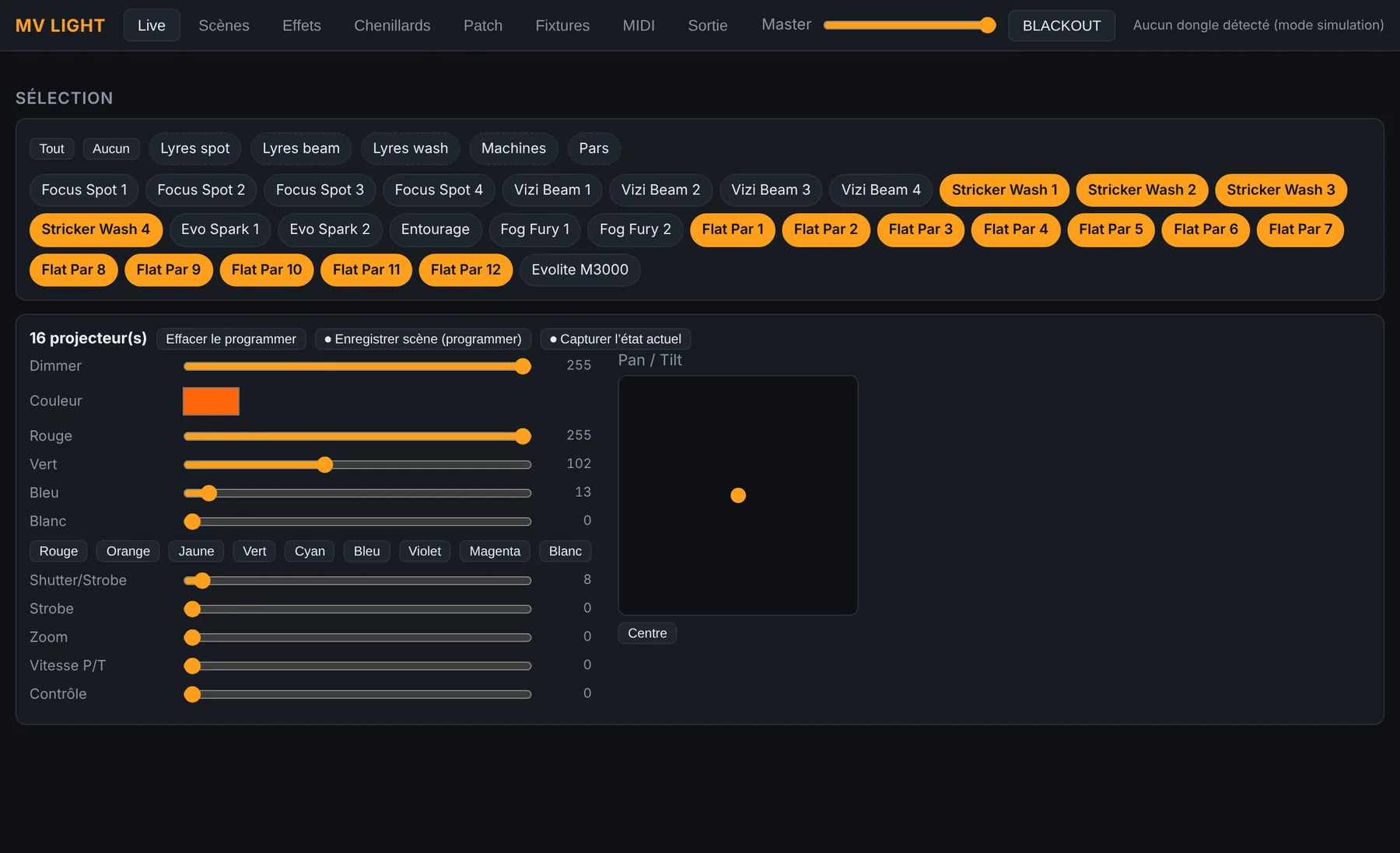This screenshot has width=1400, height=853.
Task: Select the Machines group
Action: point(513,149)
